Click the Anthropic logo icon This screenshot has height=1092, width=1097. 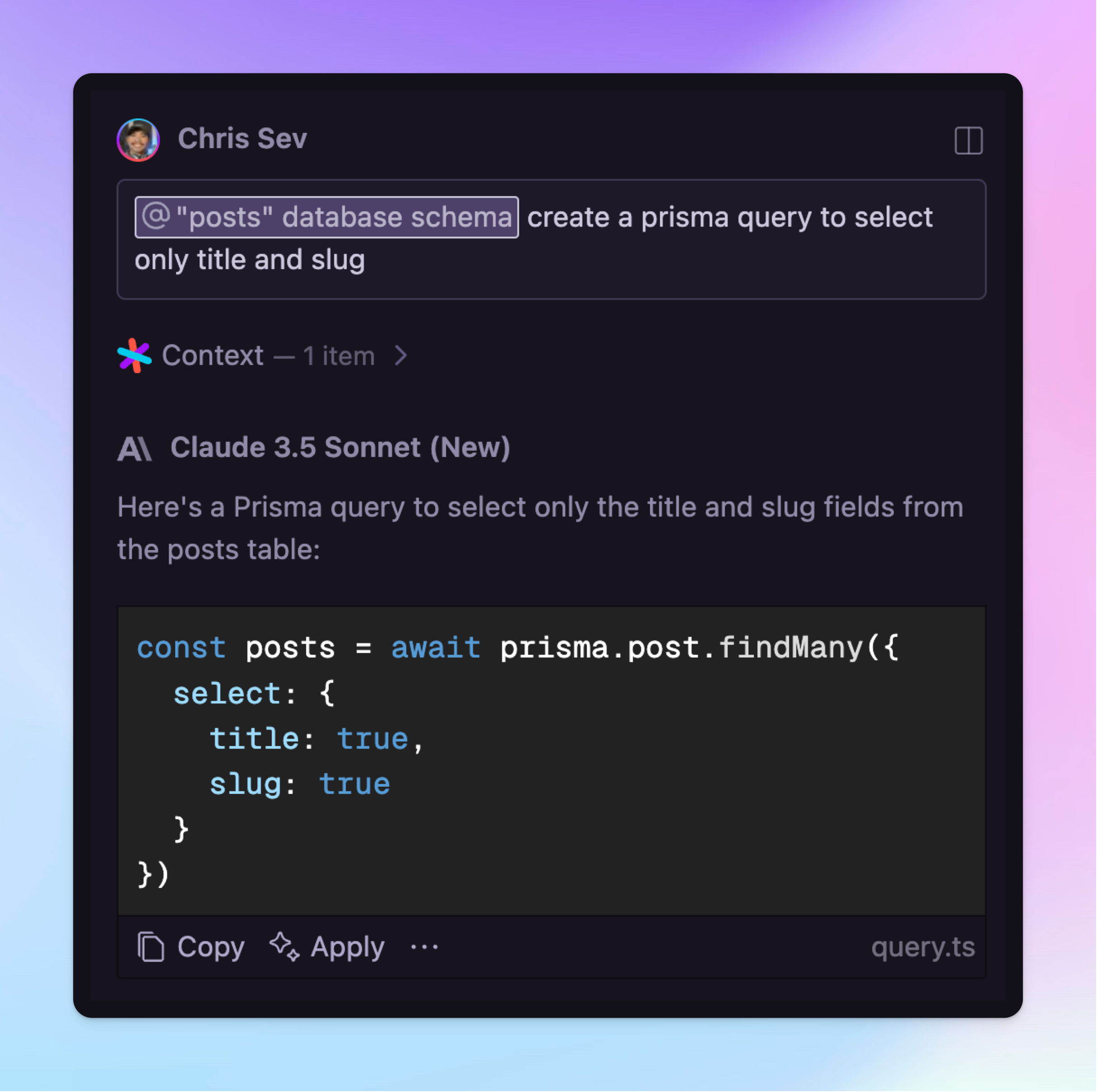(x=134, y=449)
